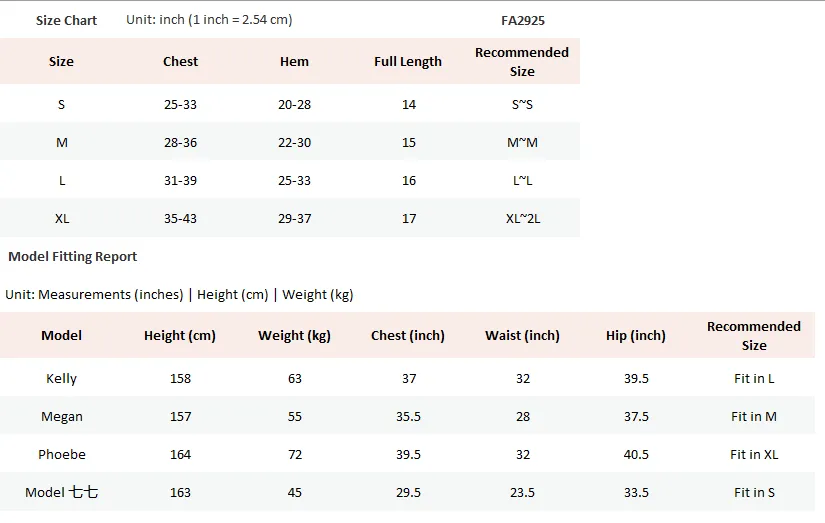Click Phoebe's Fit in XL cell
Screen dimensions: 825x523
754,455
